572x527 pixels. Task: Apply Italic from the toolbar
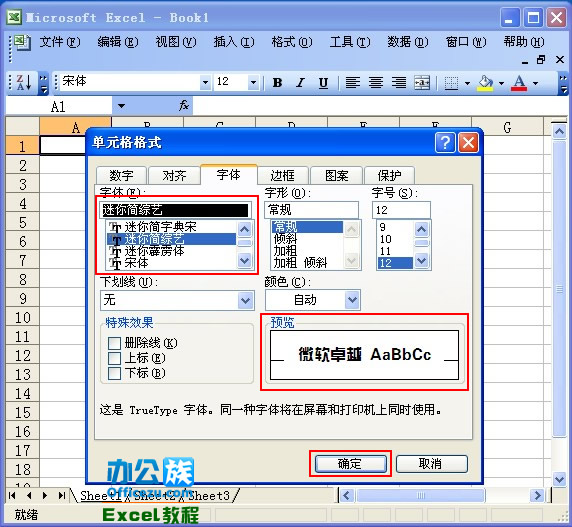[x=300, y=83]
